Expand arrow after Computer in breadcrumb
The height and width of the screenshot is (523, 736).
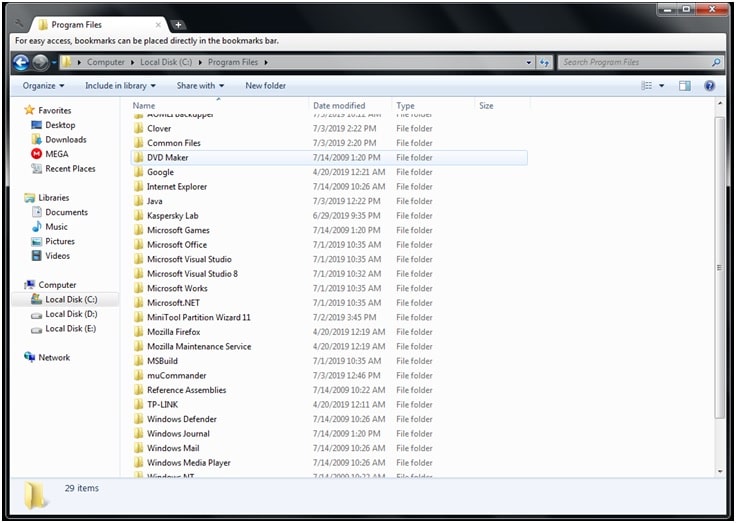[x=132, y=62]
